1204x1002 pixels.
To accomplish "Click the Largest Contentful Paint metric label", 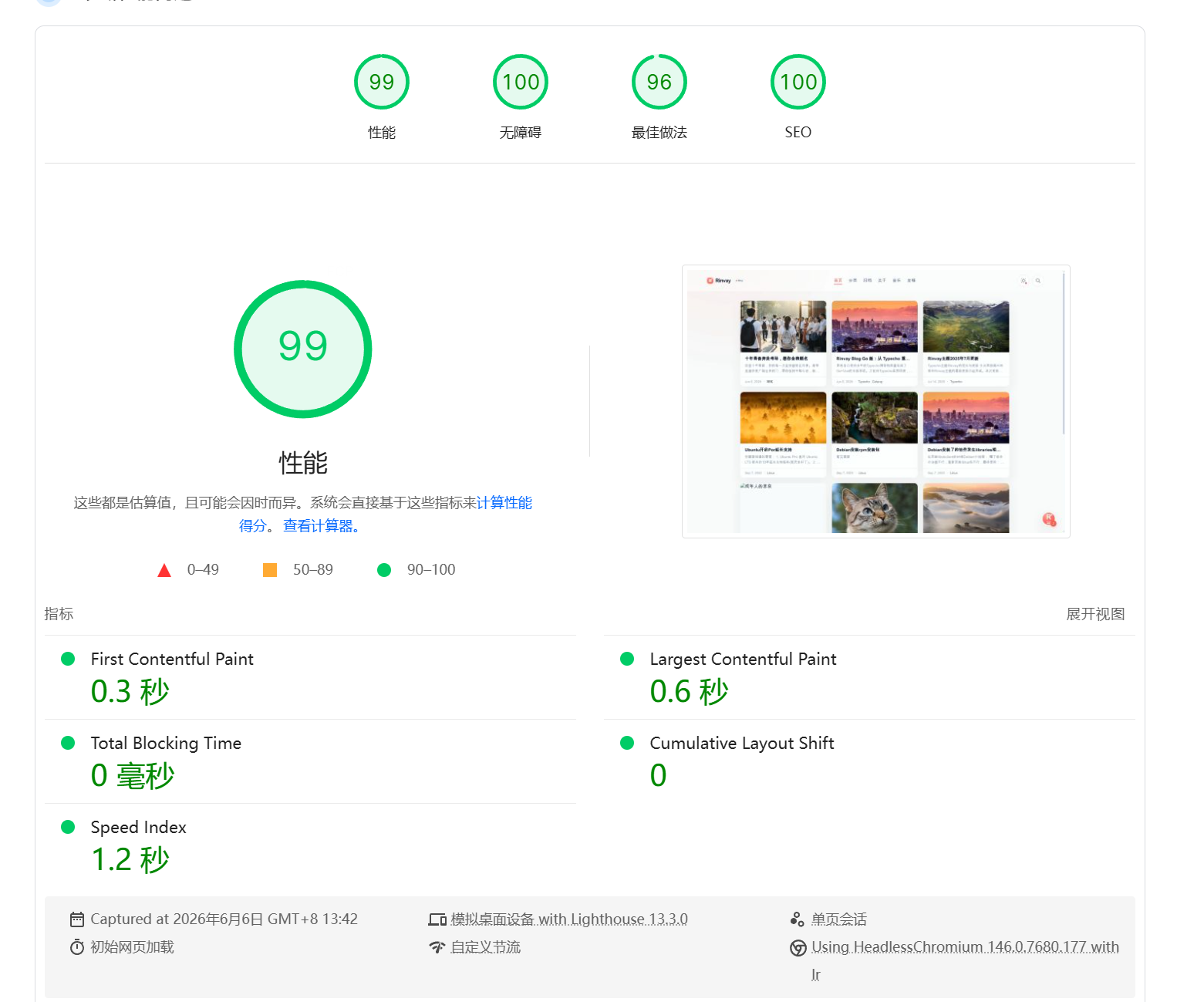I will tap(743, 659).
